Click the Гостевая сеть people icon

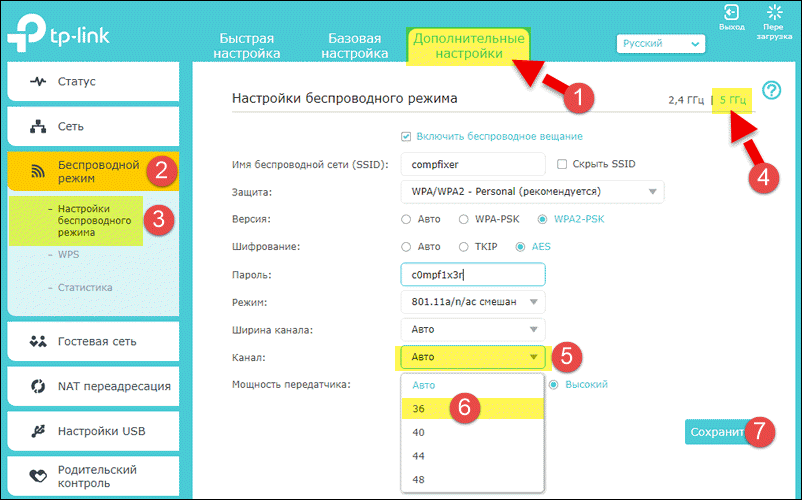click(x=38, y=341)
